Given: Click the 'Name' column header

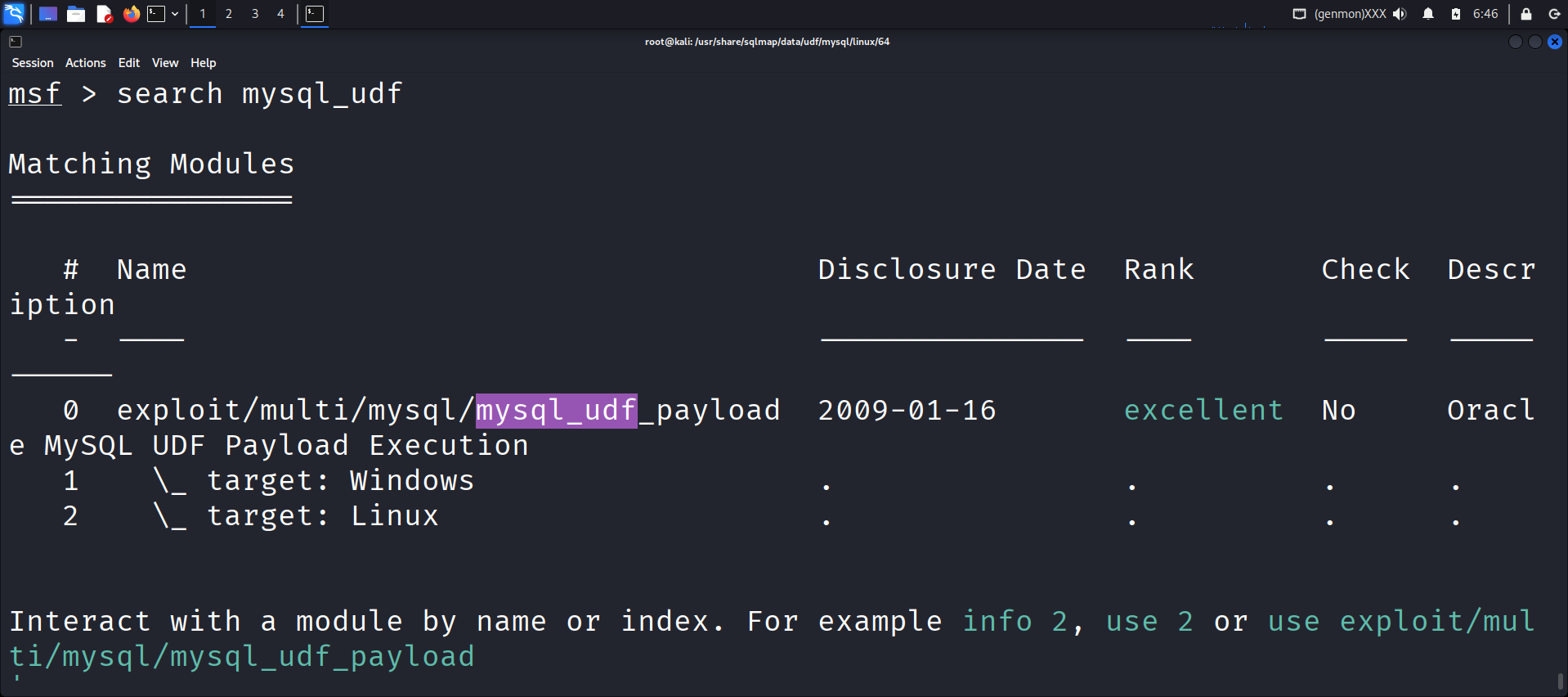Looking at the screenshot, I should click(152, 269).
